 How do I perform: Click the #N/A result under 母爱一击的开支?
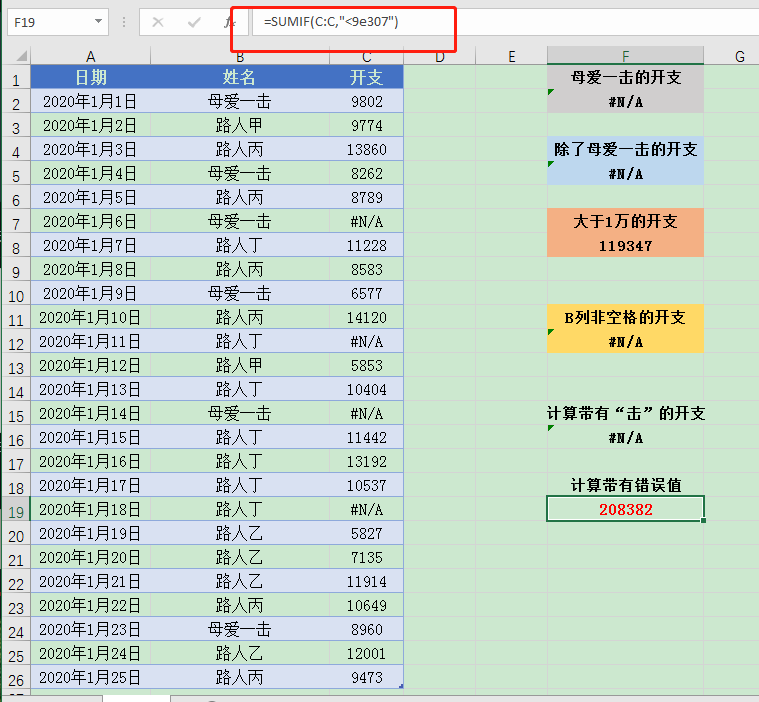point(625,101)
